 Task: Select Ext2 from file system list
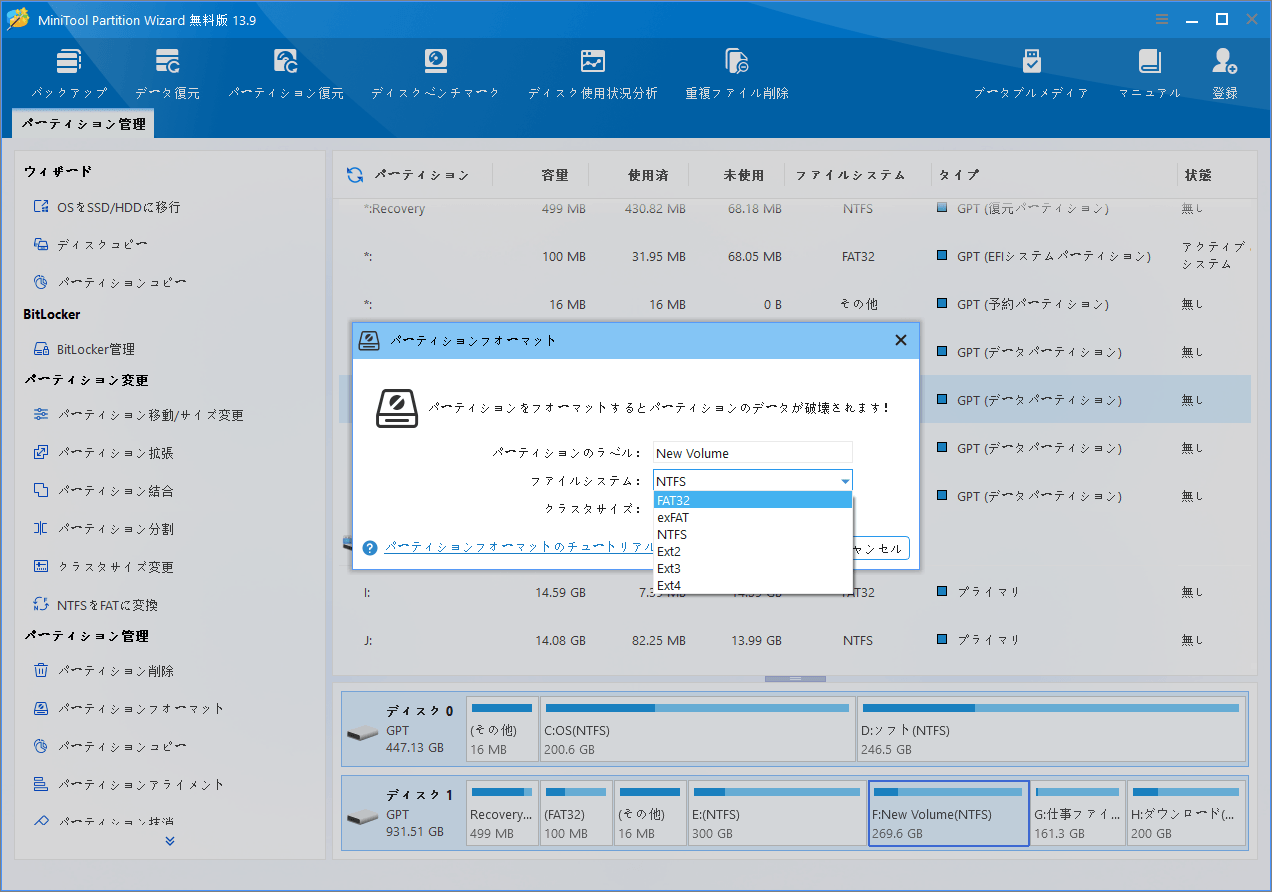(x=753, y=551)
